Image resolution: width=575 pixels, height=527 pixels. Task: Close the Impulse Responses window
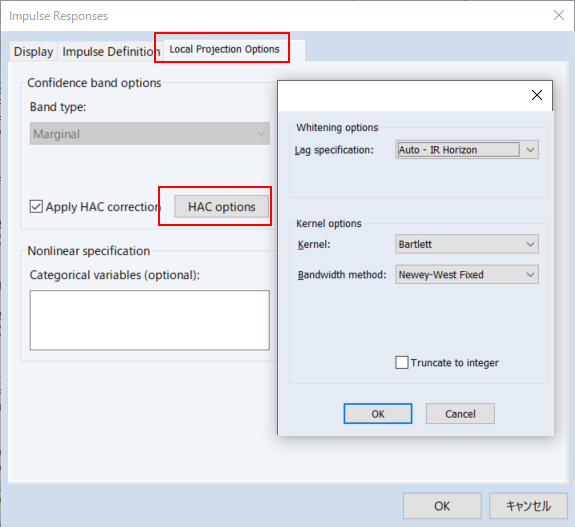559,15
